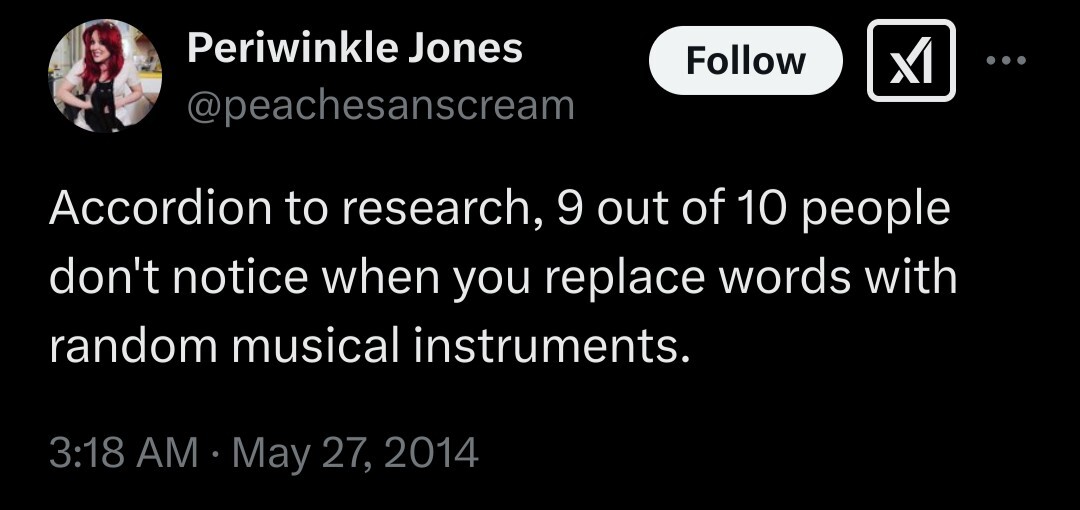Open the @peachesanscream handle link
The width and height of the screenshot is (1080, 510).
(380, 103)
